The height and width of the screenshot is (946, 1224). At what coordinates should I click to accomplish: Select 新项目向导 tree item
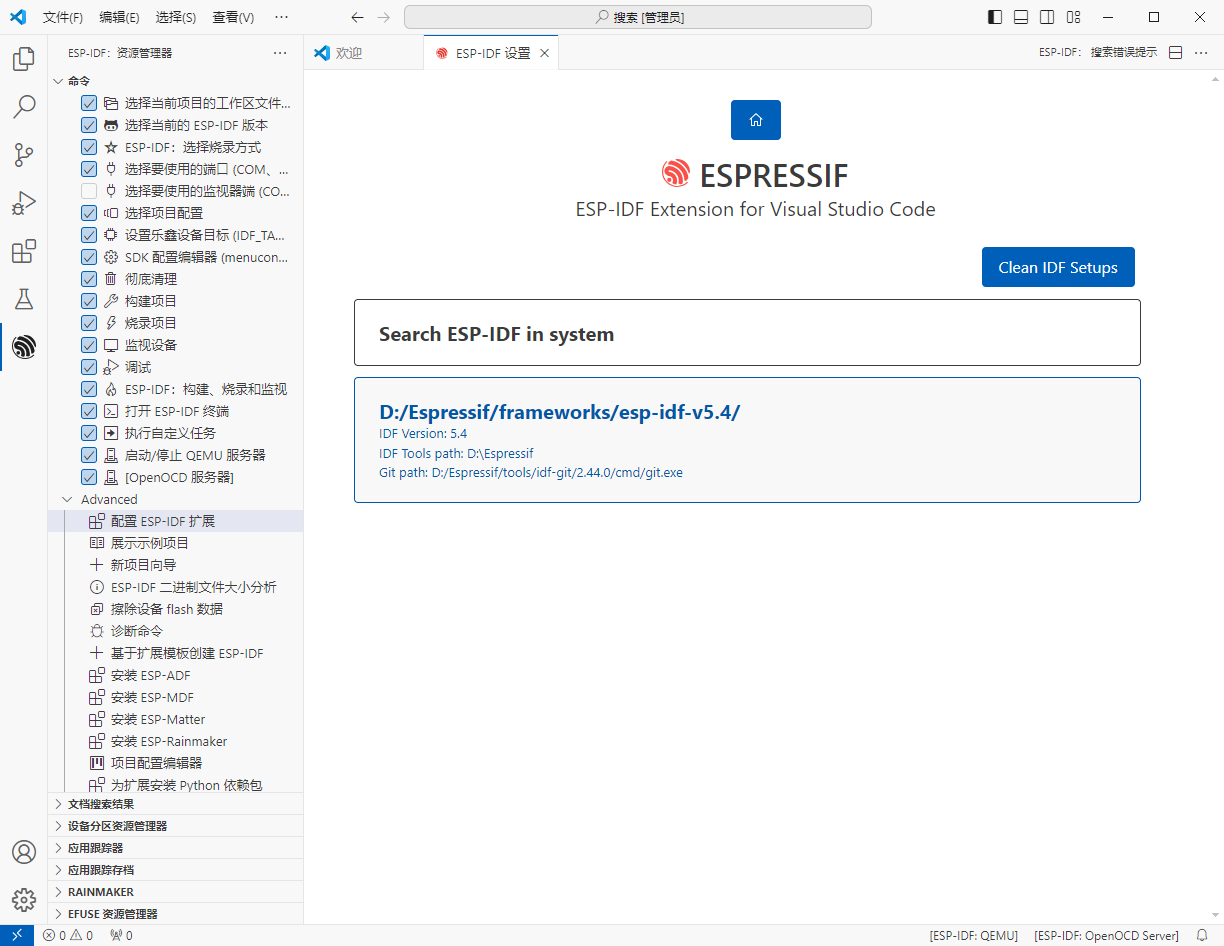click(x=175, y=565)
